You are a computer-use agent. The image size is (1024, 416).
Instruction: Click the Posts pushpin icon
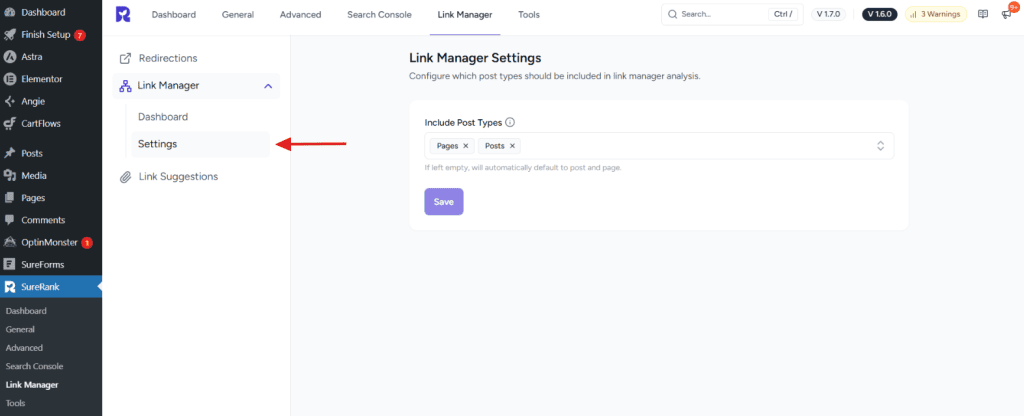click(9, 153)
